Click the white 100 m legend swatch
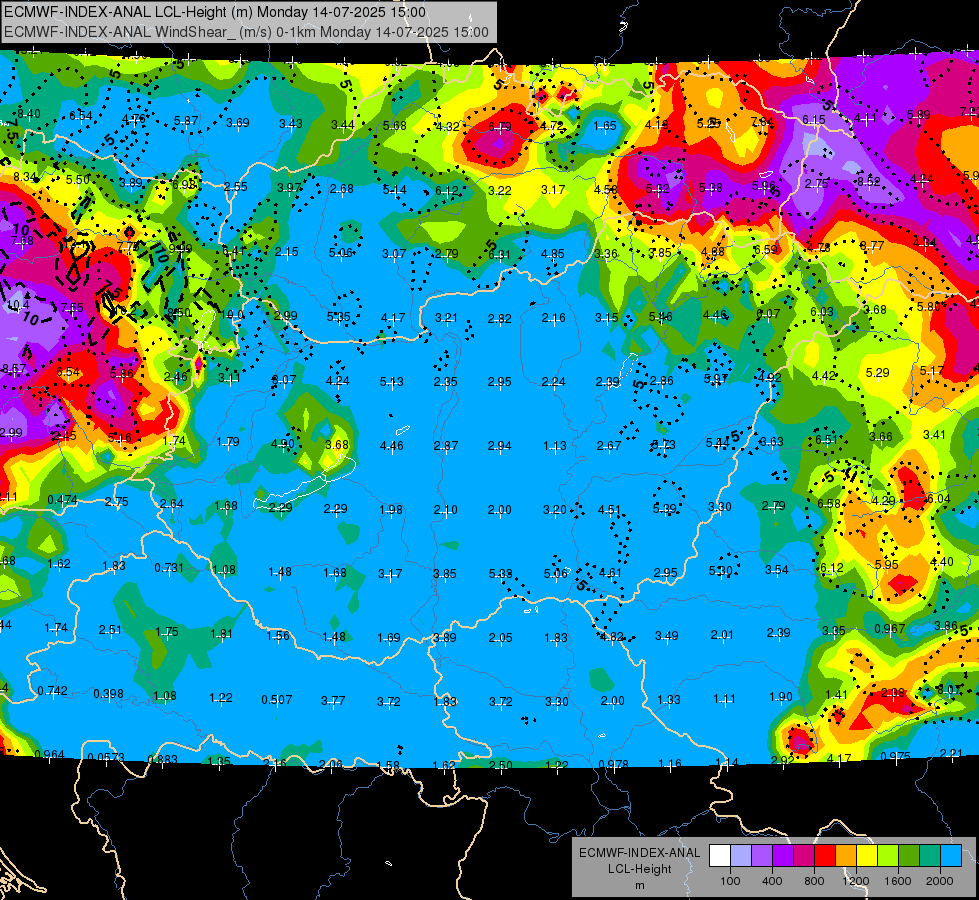This screenshot has height=900, width=979. [x=720, y=856]
